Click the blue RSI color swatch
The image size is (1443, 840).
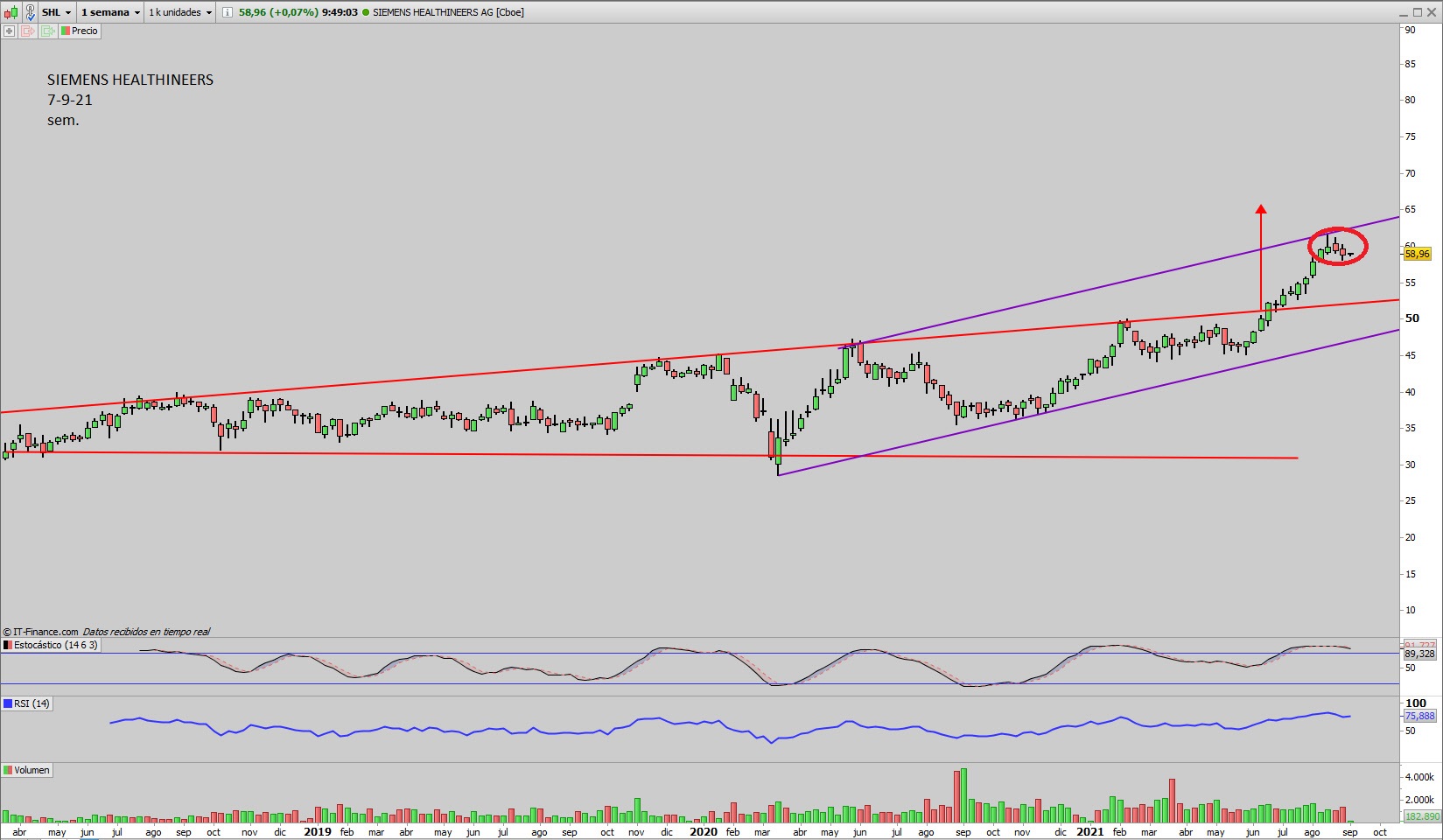pos(8,703)
